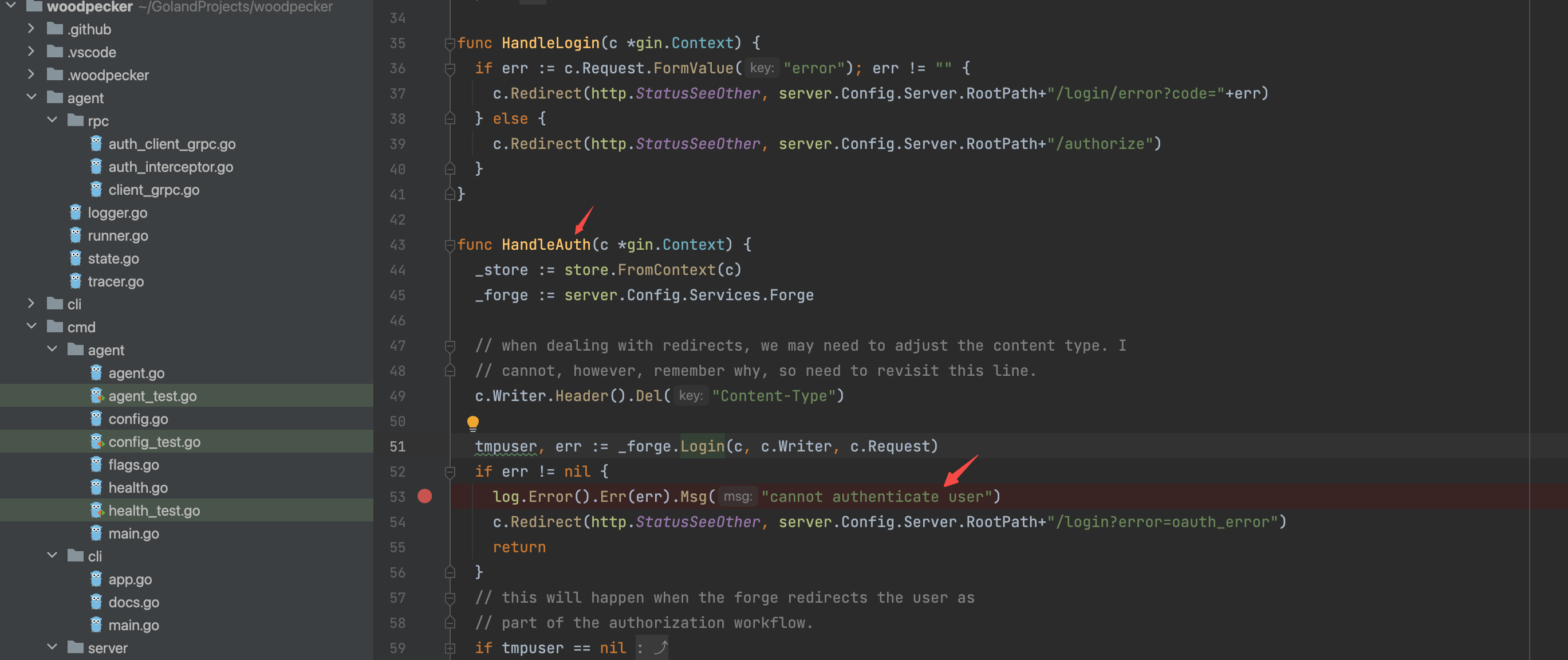Fold the if block at line 36
Image resolution: width=1568 pixels, height=660 pixels.
[x=450, y=68]
